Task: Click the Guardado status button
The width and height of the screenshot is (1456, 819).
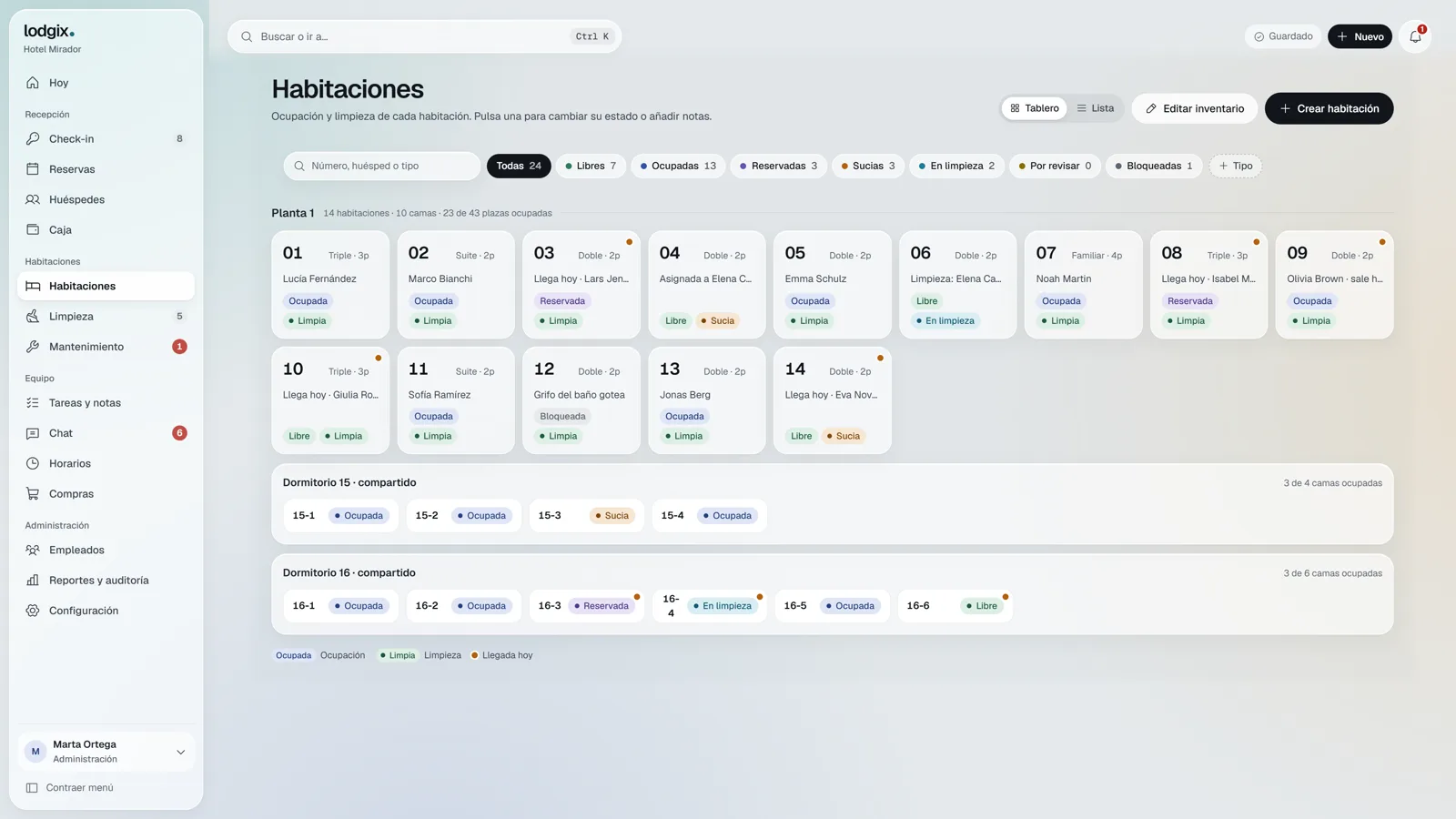Action: coord(1283,36)
